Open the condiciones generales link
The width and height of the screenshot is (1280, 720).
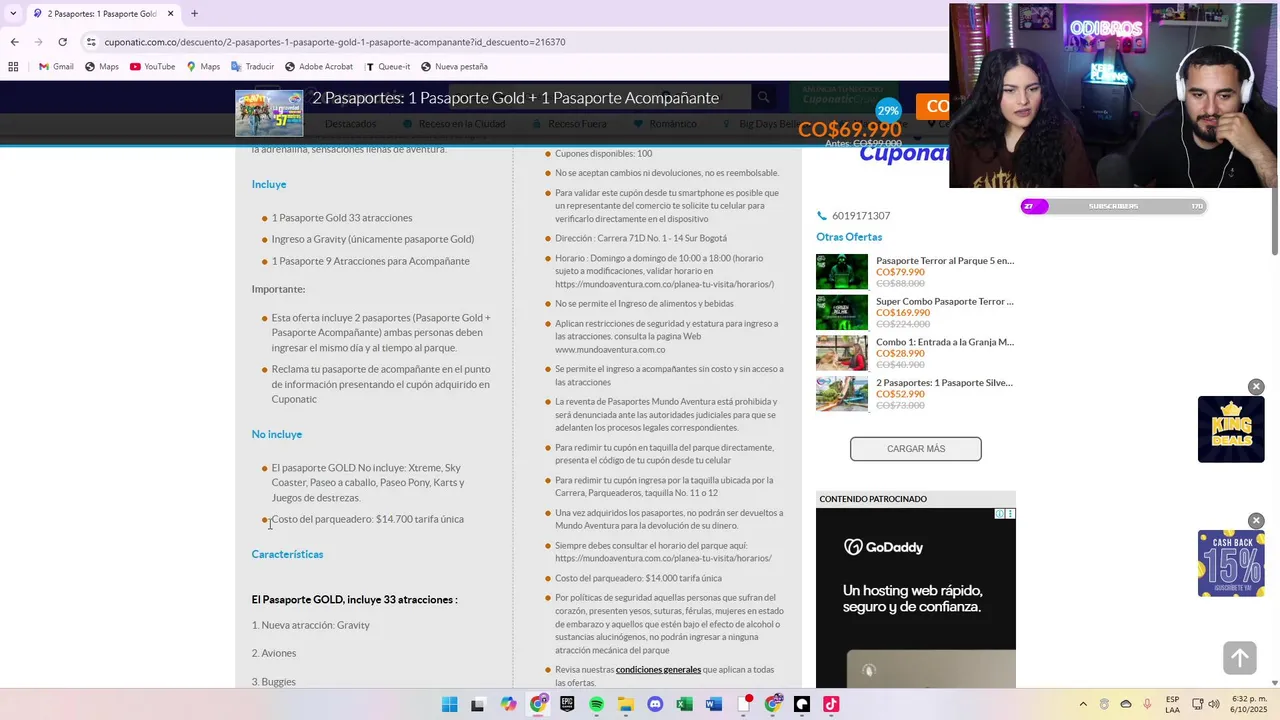click(658, 670)
